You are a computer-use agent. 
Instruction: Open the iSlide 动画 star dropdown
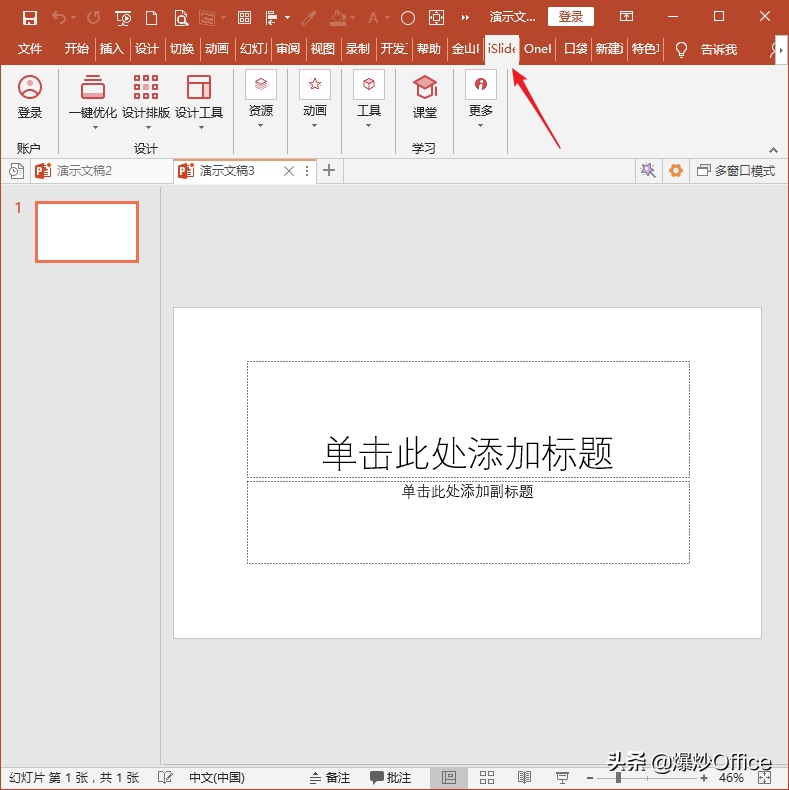click(315, 100)
